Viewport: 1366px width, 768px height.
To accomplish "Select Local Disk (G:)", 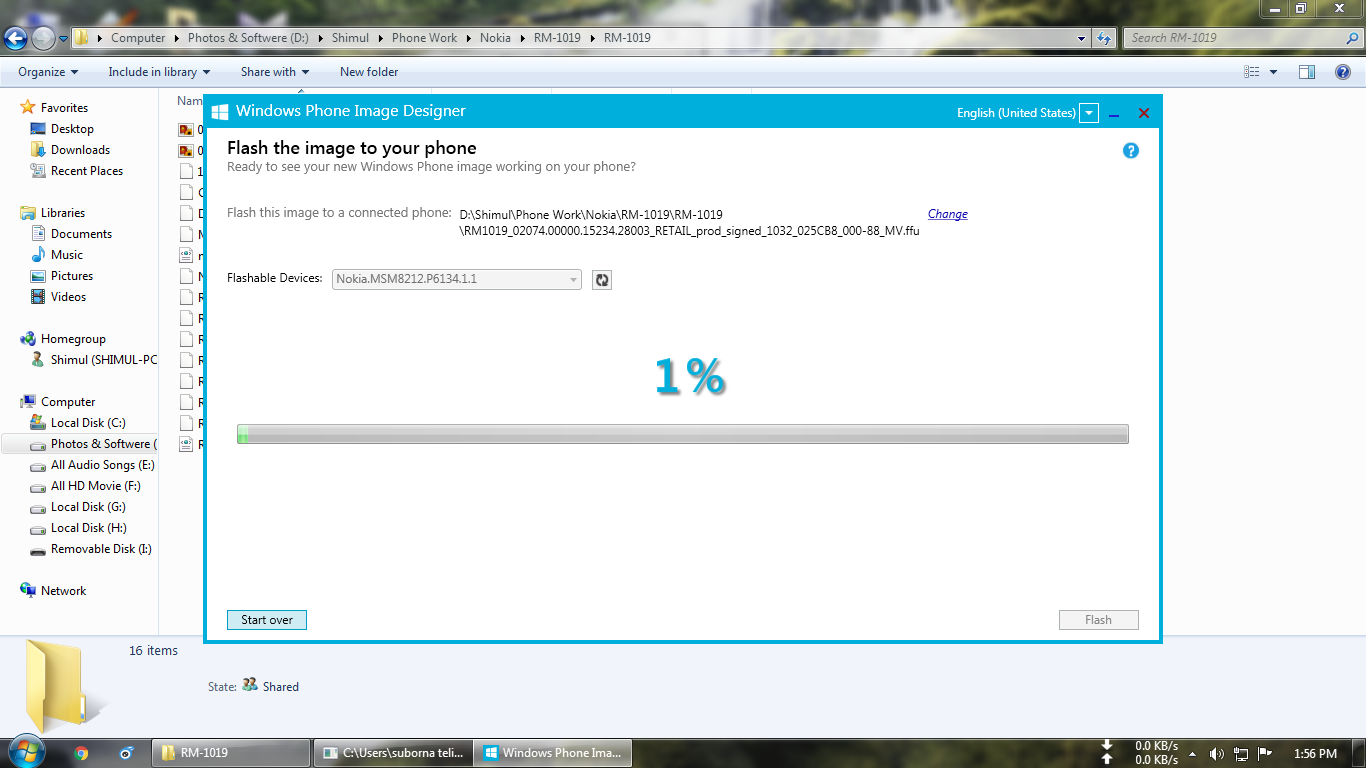I will coord(88,507).
